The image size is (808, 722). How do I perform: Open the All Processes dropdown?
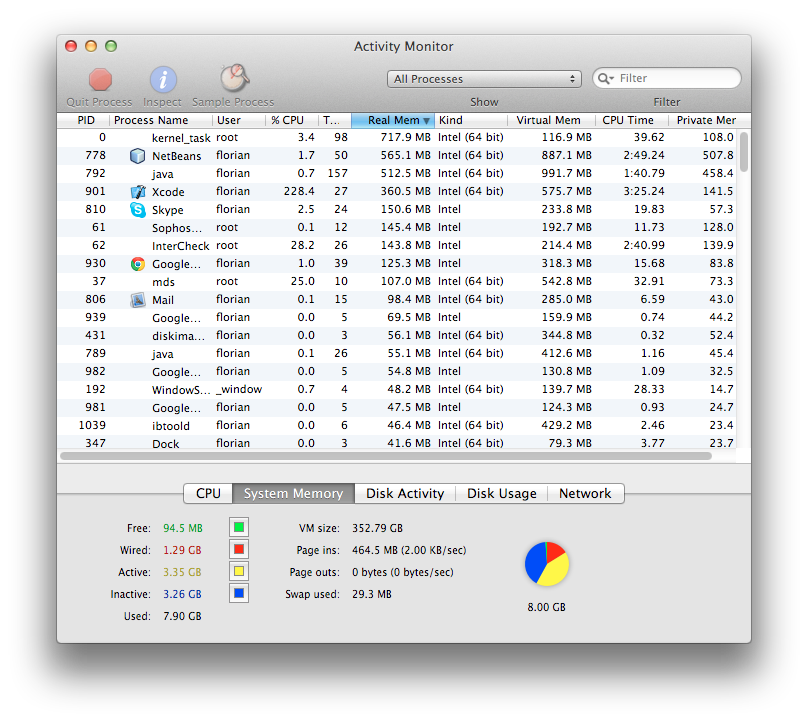coord(484,79)
